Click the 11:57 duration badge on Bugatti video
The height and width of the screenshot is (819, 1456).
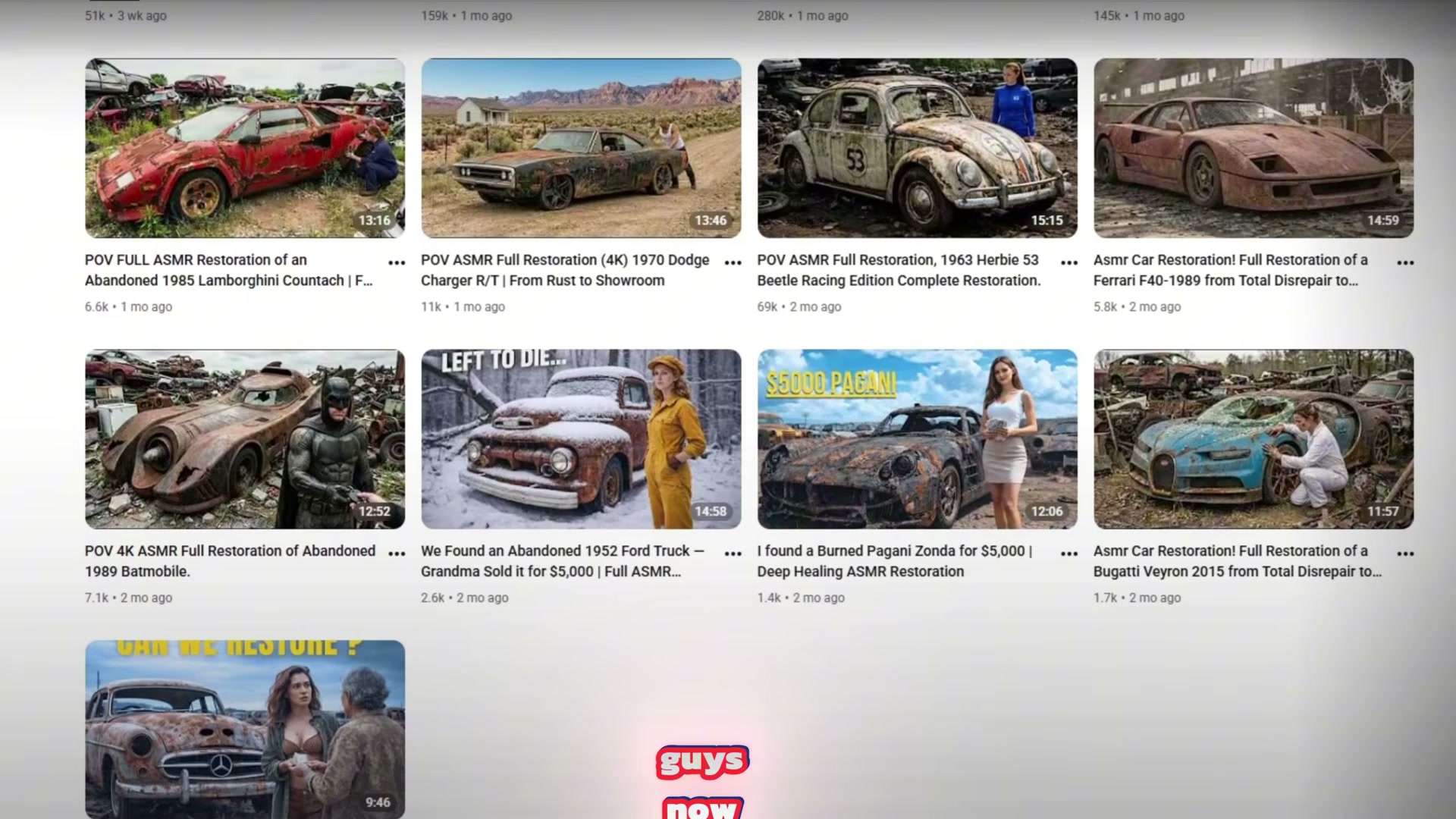1383,512
